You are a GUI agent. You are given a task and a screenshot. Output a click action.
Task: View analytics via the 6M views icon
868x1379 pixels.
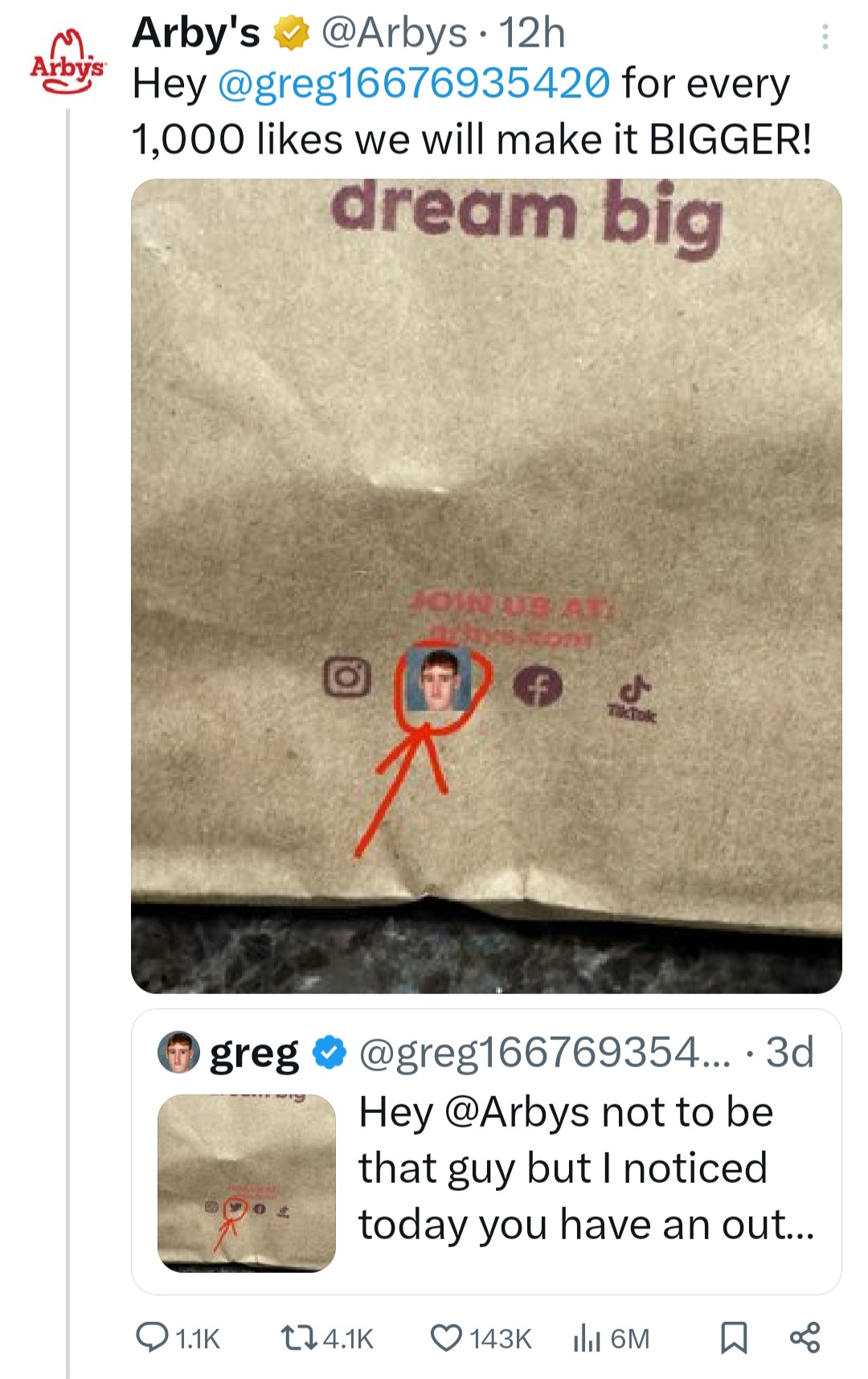(x=588, y=1338)
